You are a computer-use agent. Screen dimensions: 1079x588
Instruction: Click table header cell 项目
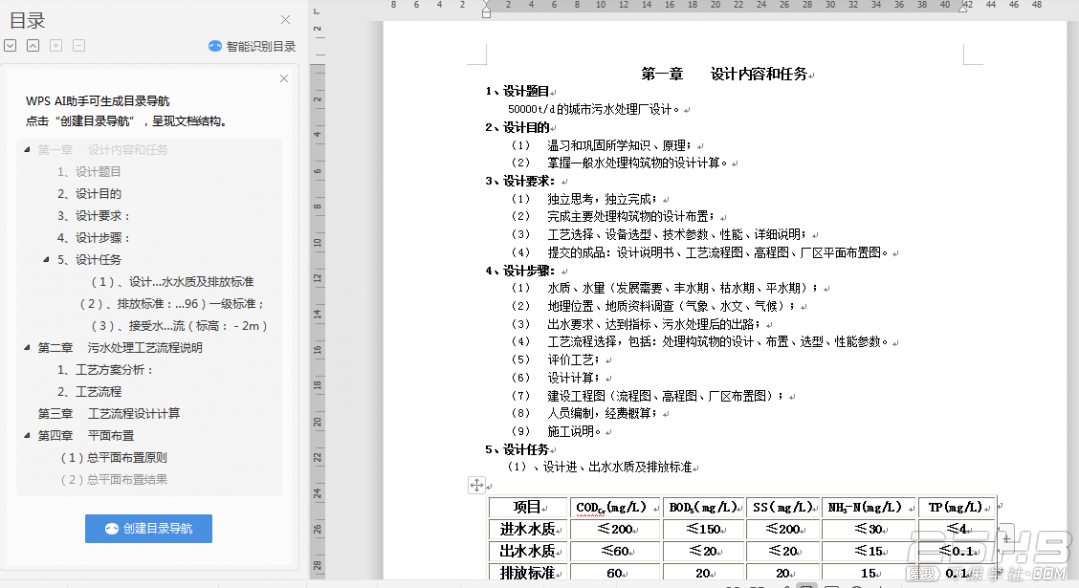[528, 507]
